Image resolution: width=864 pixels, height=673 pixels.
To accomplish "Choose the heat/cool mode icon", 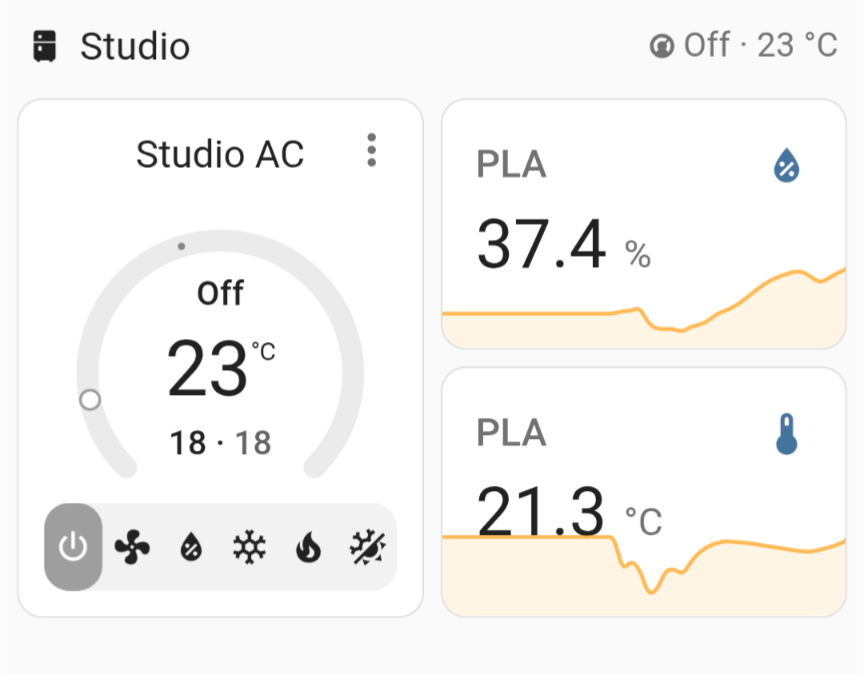I will pos(367,547).
